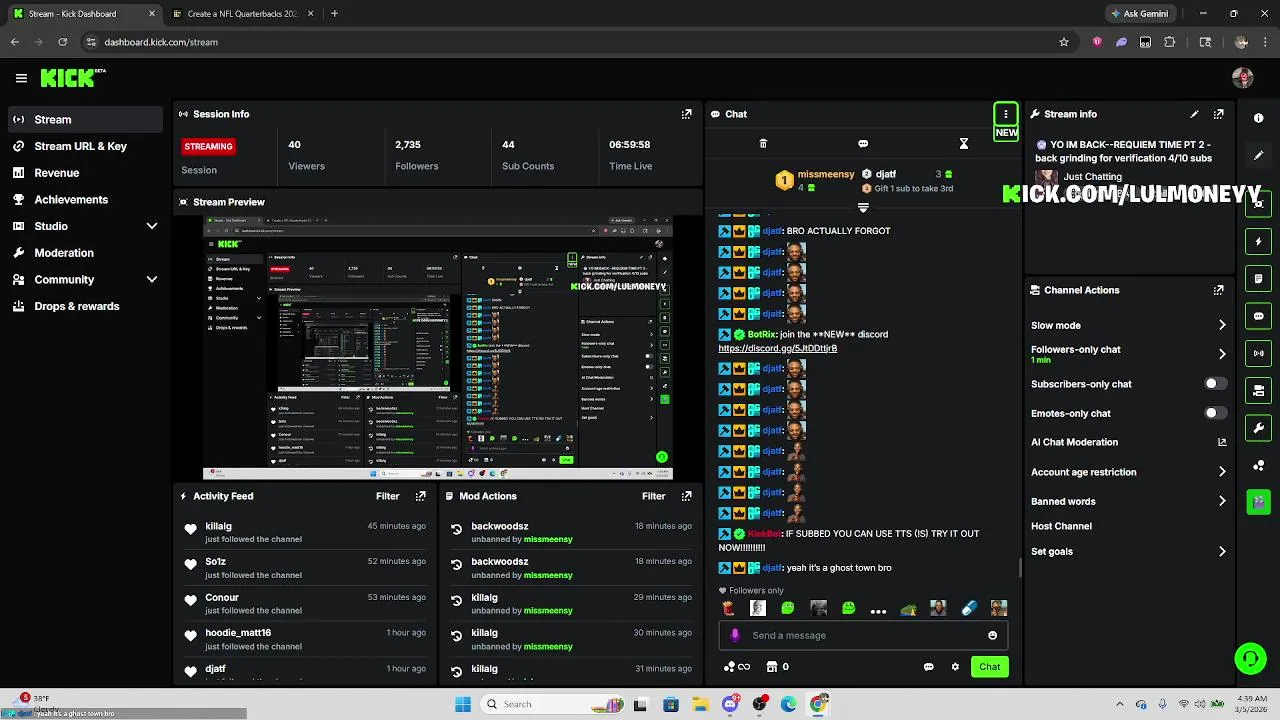1280x720 pixels.
Task: Pop out the Session Info panel
Action: (686, 114)
